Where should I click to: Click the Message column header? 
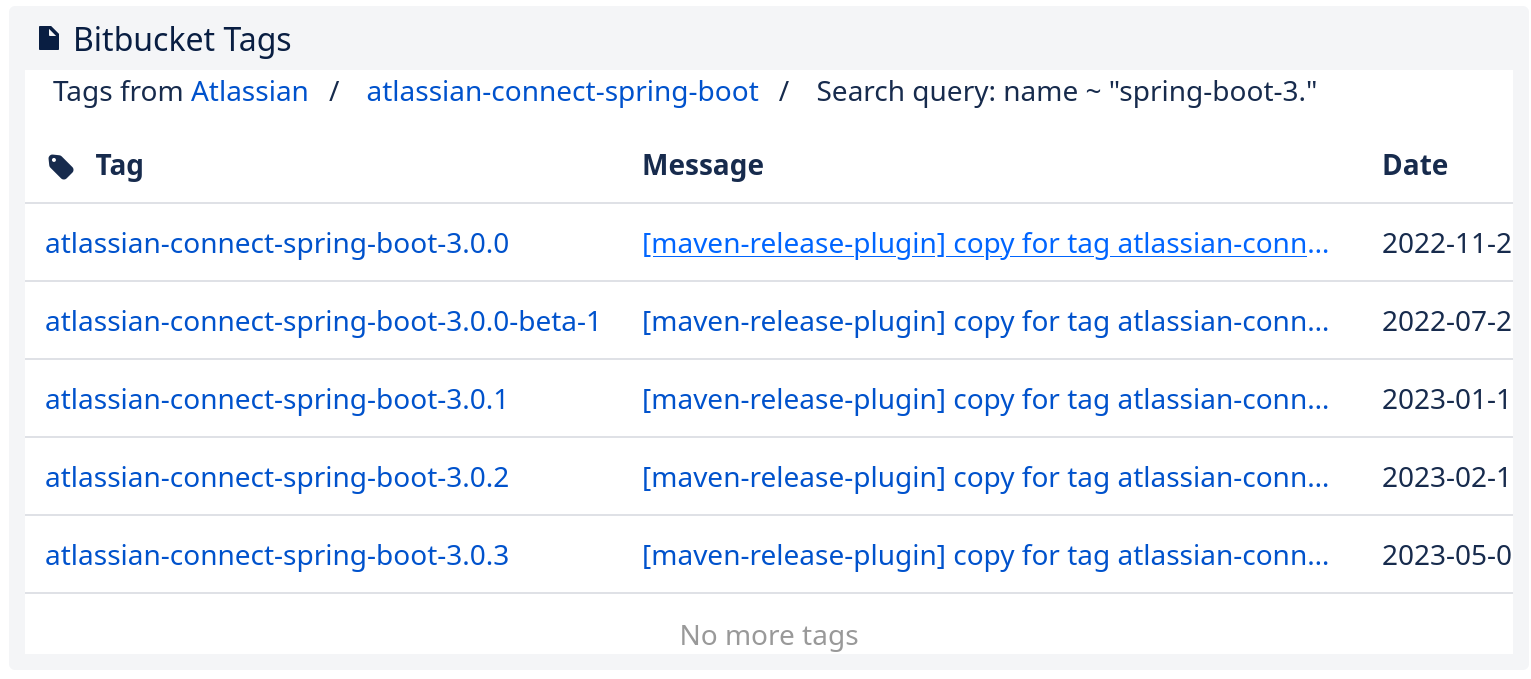pos(702,165)
